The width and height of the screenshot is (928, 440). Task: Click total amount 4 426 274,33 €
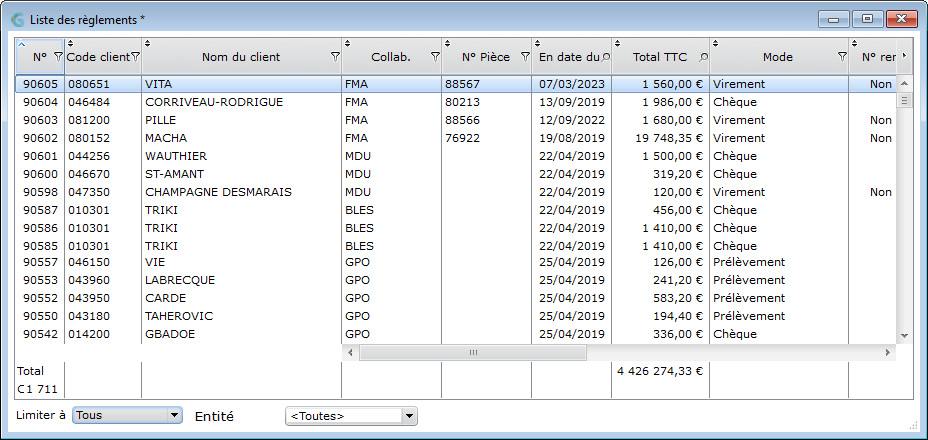point(660,371)
